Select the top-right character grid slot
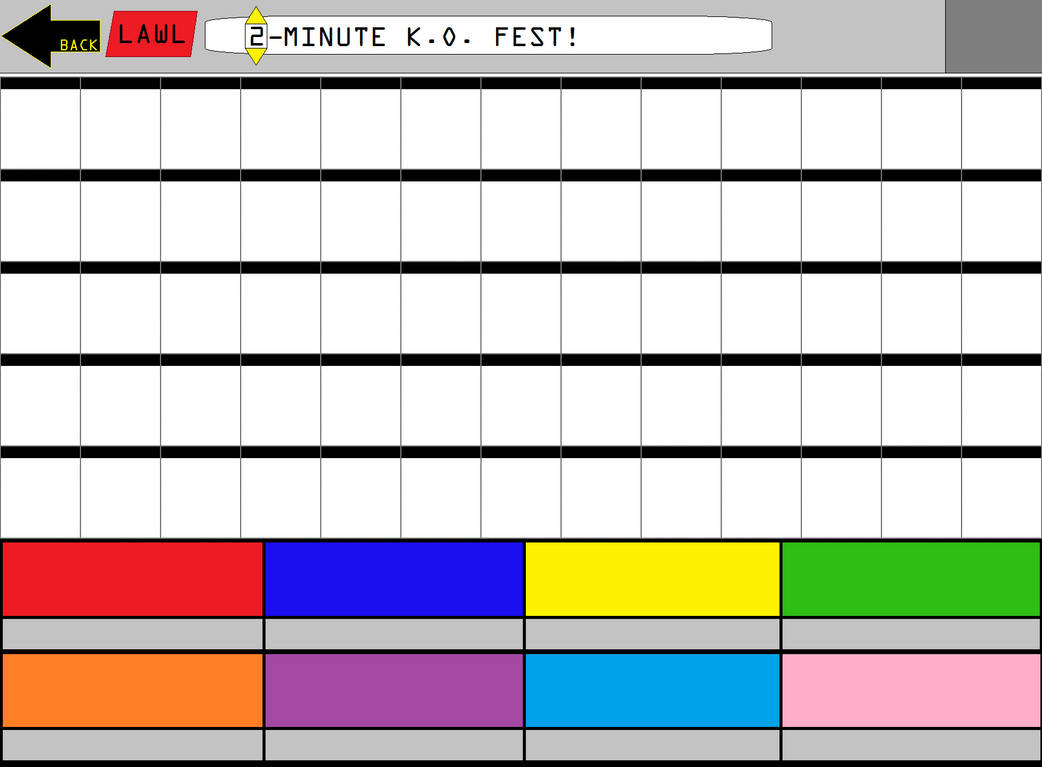 point(1000,128)
